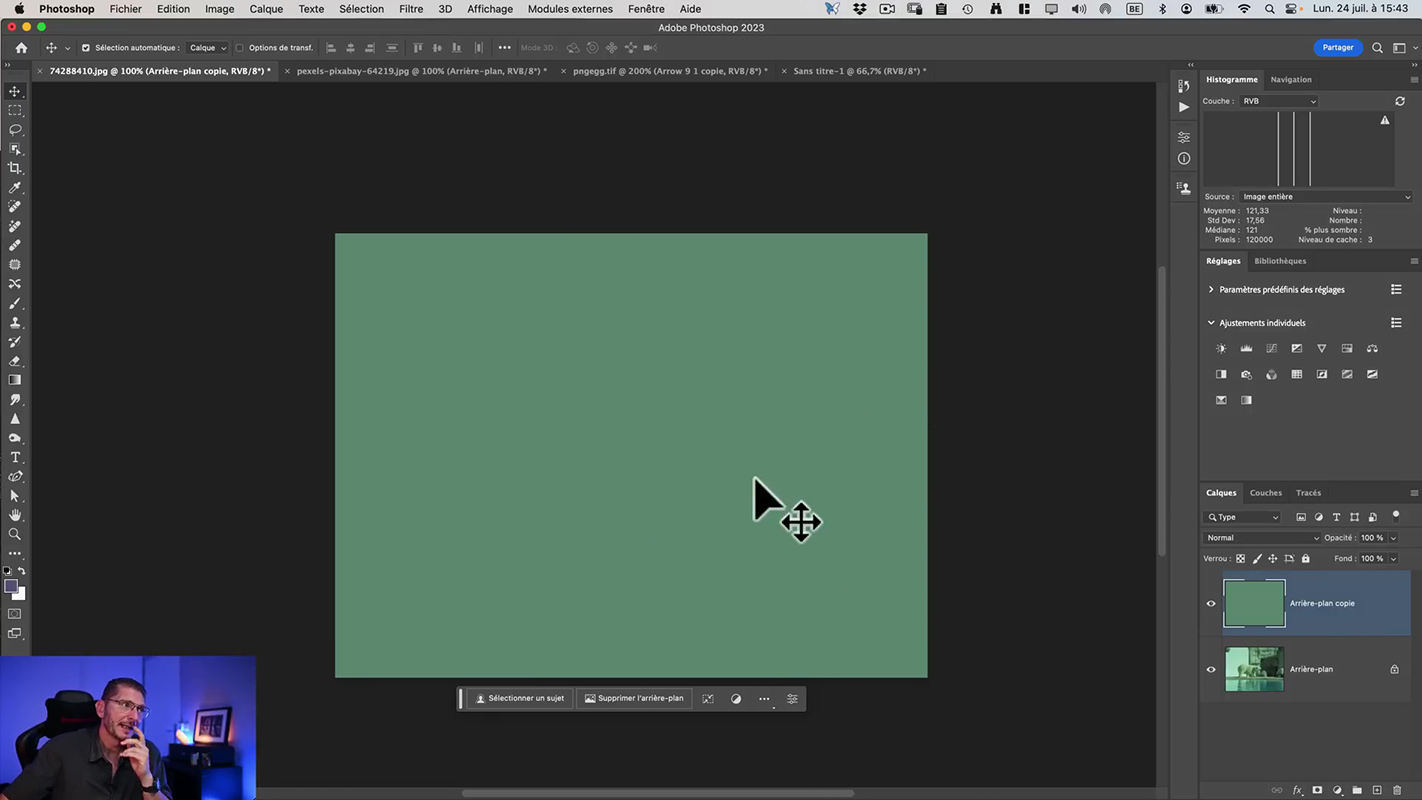Switch to the pexels-pixabay-64219.jpg document tab
The width and height of the screenshot is (1422, 800).
pos(421,71)
